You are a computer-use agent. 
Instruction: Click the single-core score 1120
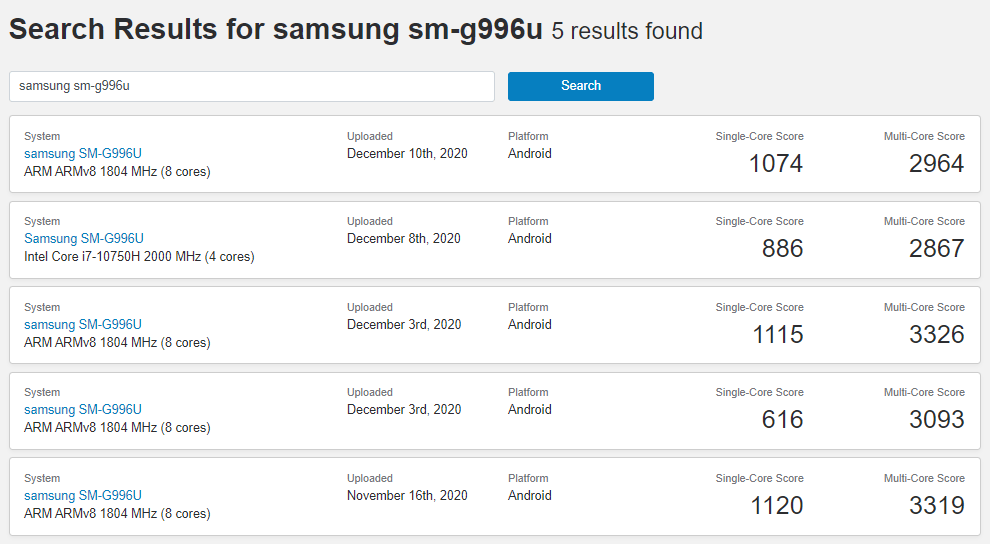(x=776, y=505)
